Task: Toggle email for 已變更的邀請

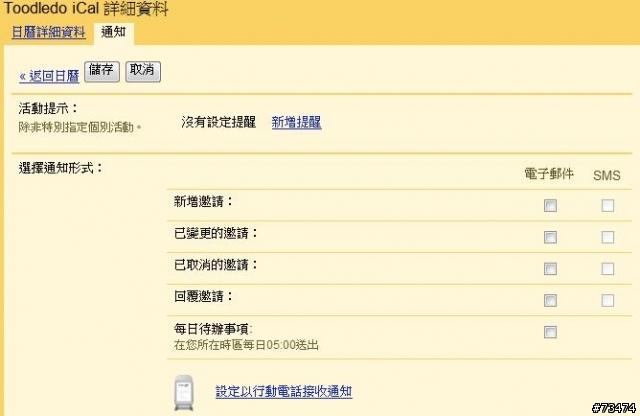Action: [550, 237]
